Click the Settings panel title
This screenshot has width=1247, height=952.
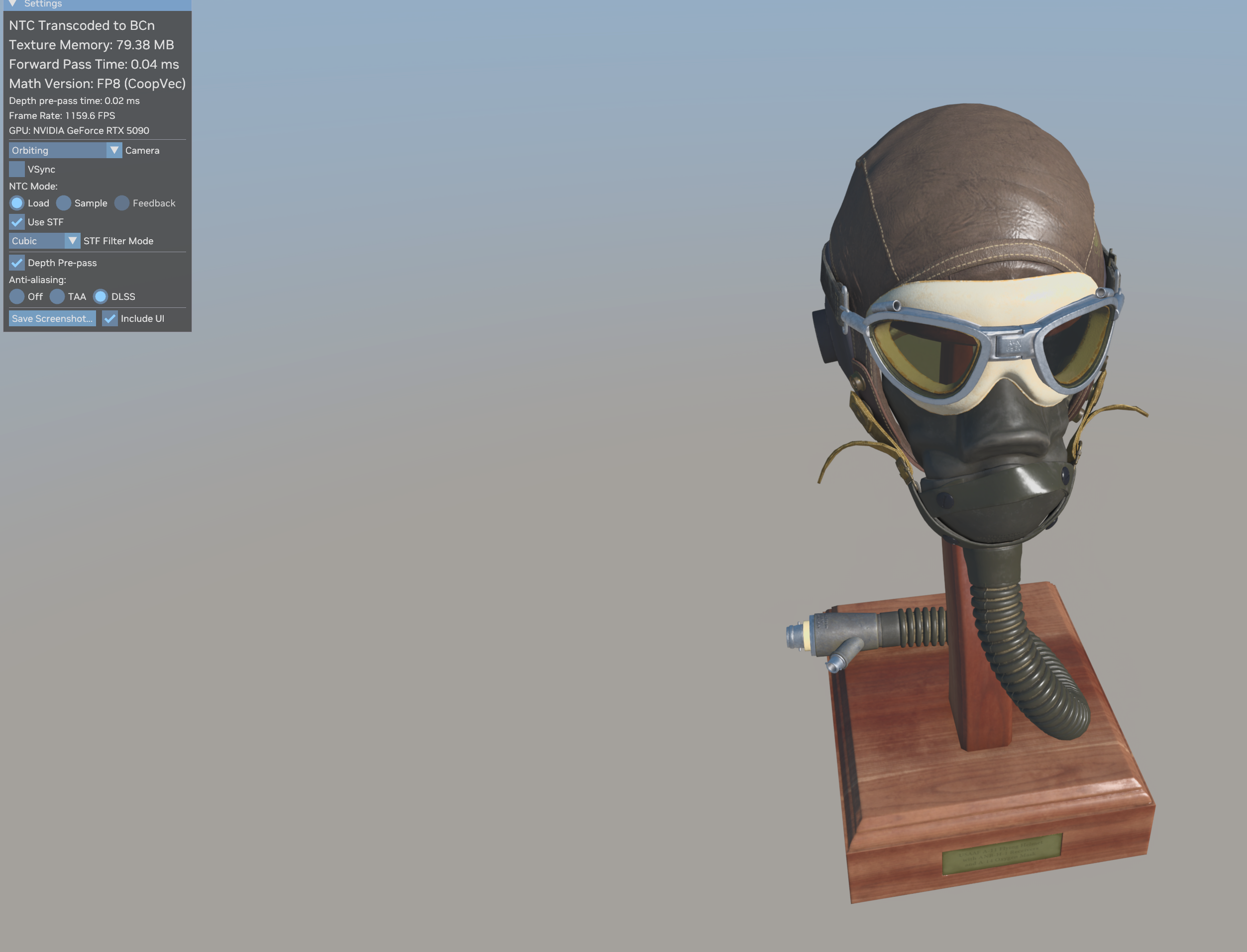[43, 4]
